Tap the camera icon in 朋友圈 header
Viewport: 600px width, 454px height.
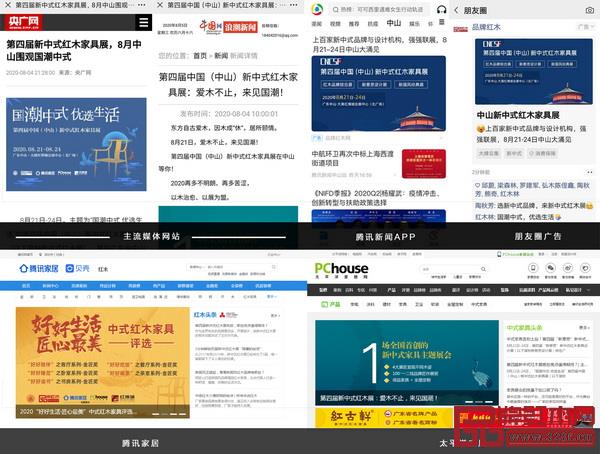589,9
